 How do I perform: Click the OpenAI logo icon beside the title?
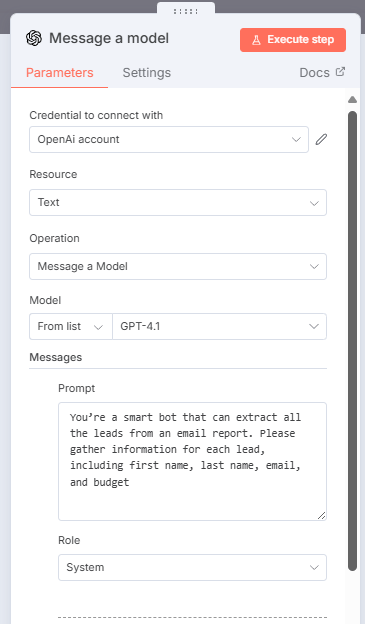click(34, 39)
